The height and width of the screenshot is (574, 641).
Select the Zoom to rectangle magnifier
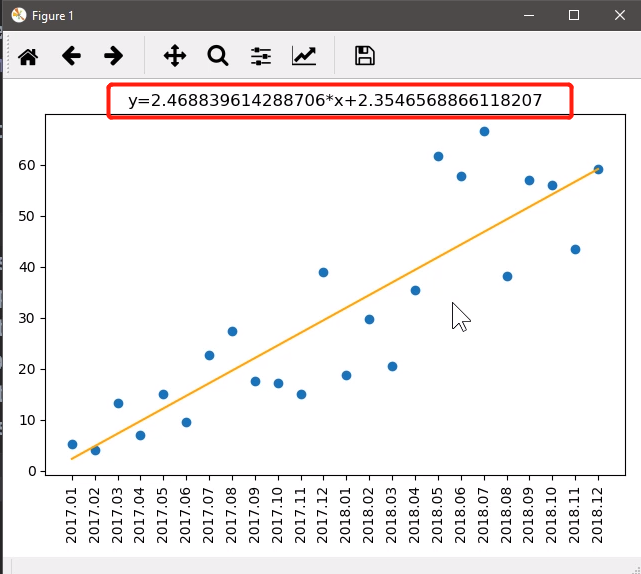(x=218, y=56)
